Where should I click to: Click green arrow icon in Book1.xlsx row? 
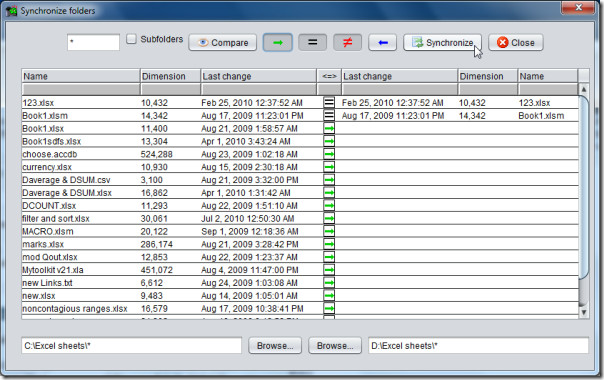tap(329, 128)
